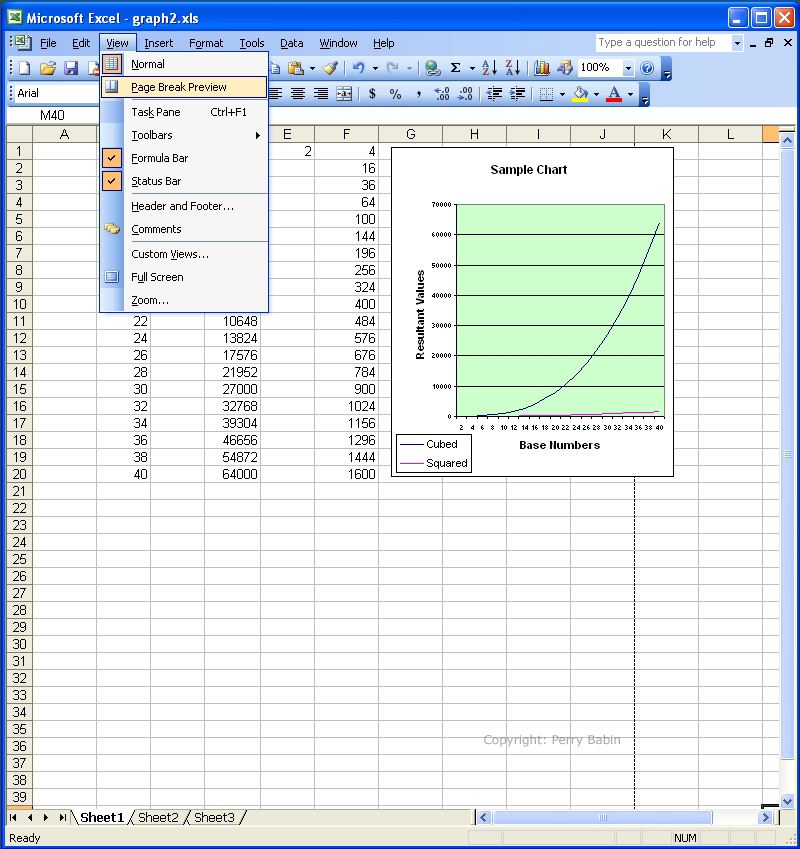800x849 pixels.
Task: Click the first sheet navigation arrow
Action: coord(14,818)
